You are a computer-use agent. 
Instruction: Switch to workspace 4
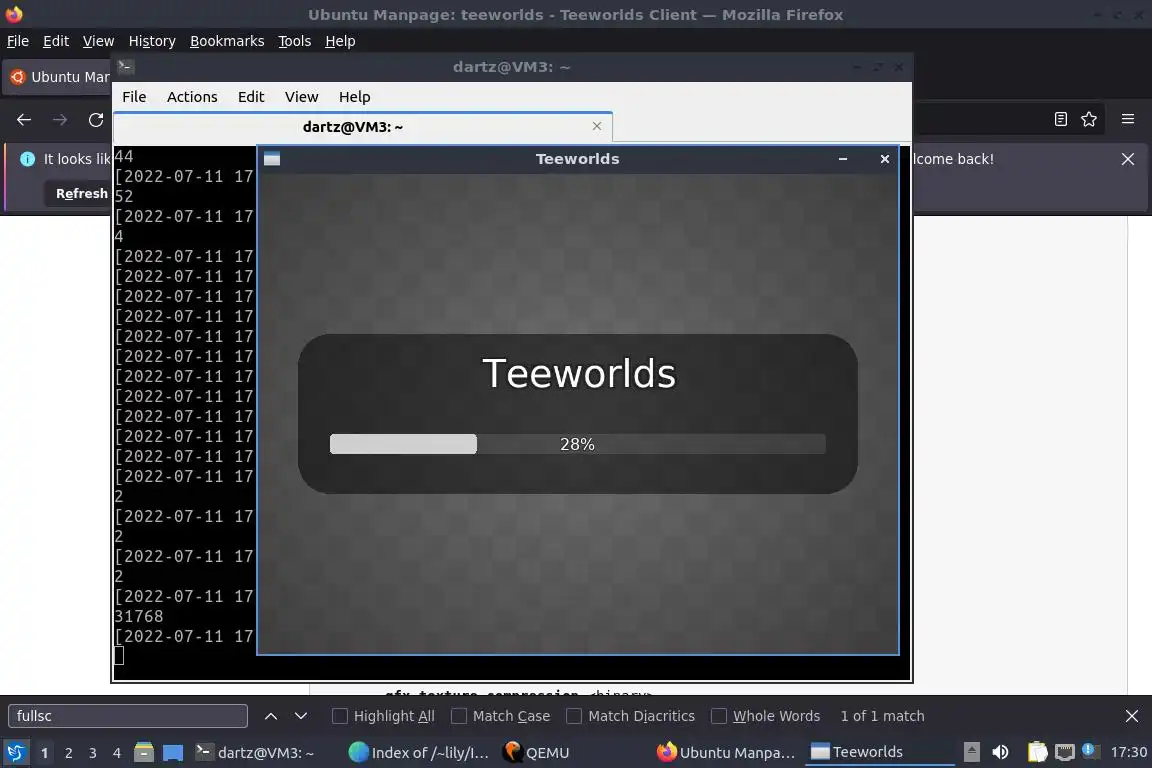click(x=117, y=753)
